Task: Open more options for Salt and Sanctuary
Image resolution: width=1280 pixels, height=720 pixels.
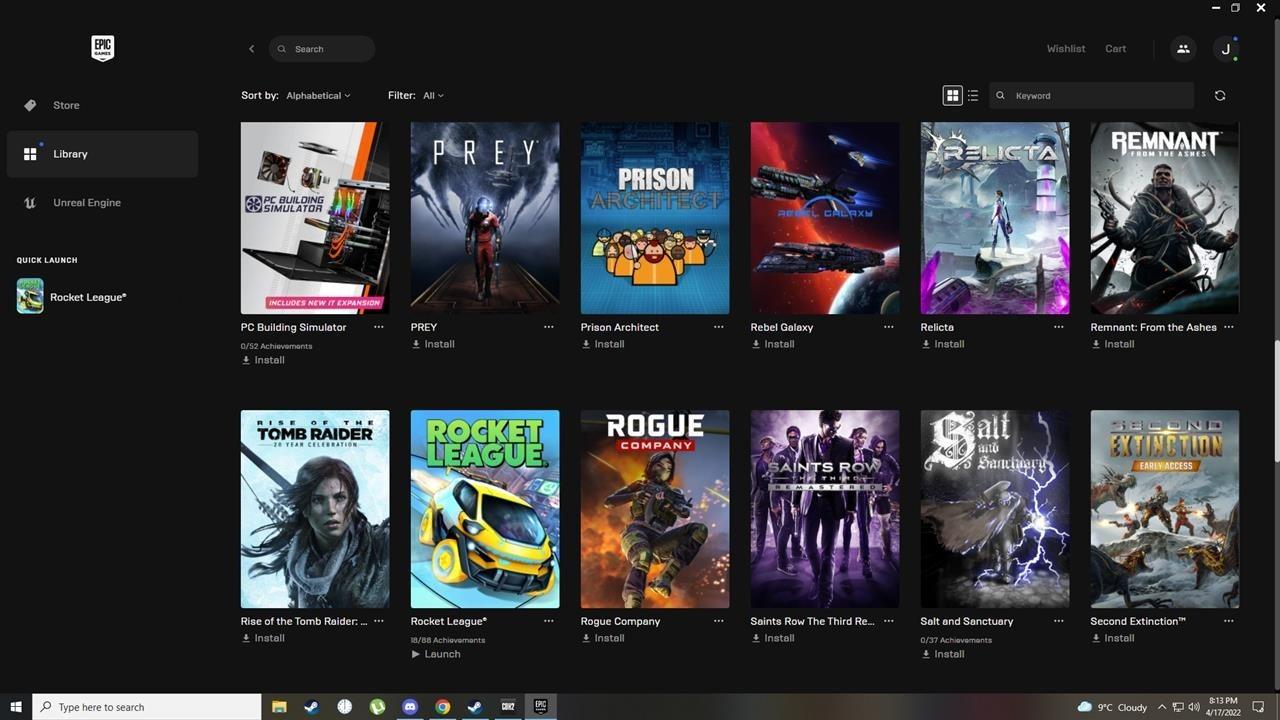Action: pyautogui.click(x=1058, y=621)
